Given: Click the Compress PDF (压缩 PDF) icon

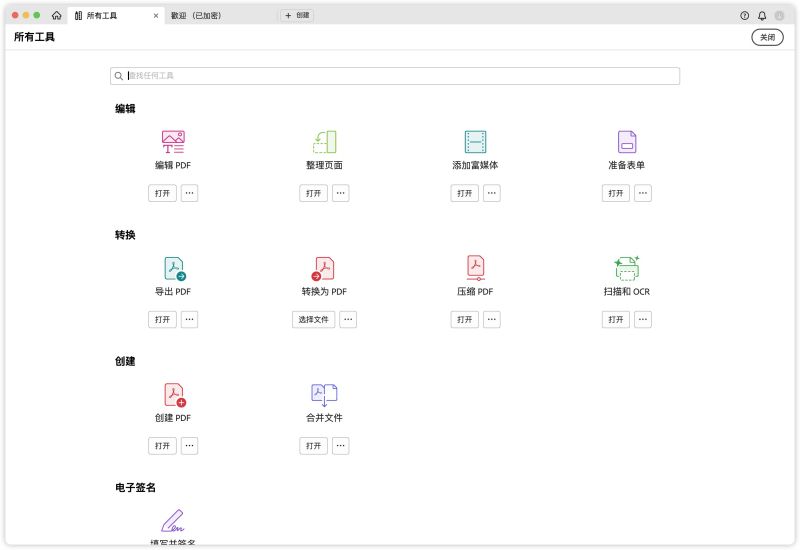Looking at the screenshot, I should click(x=475, y=268).
